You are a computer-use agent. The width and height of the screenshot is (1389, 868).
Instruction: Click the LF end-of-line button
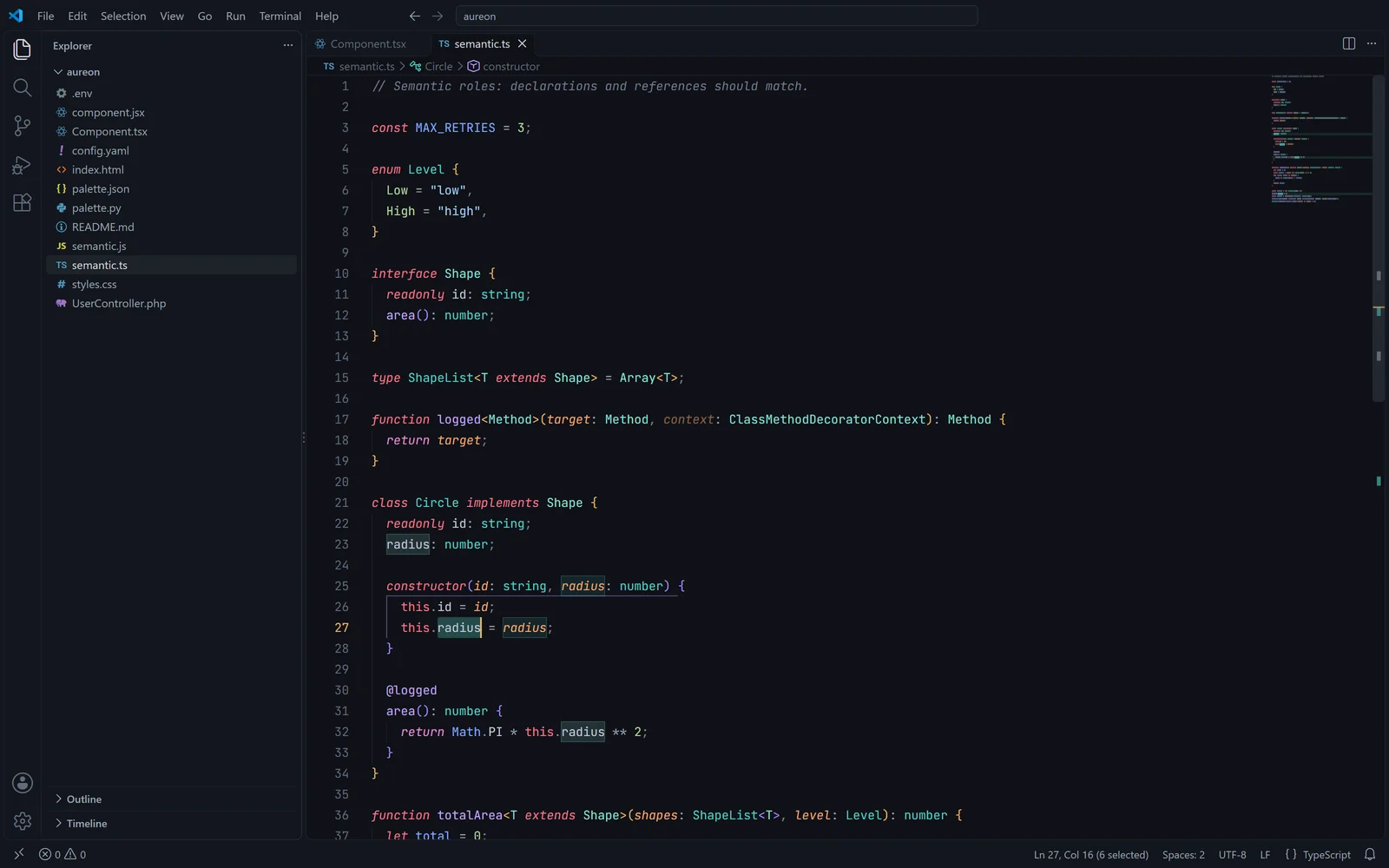[x=1265, y=854]
